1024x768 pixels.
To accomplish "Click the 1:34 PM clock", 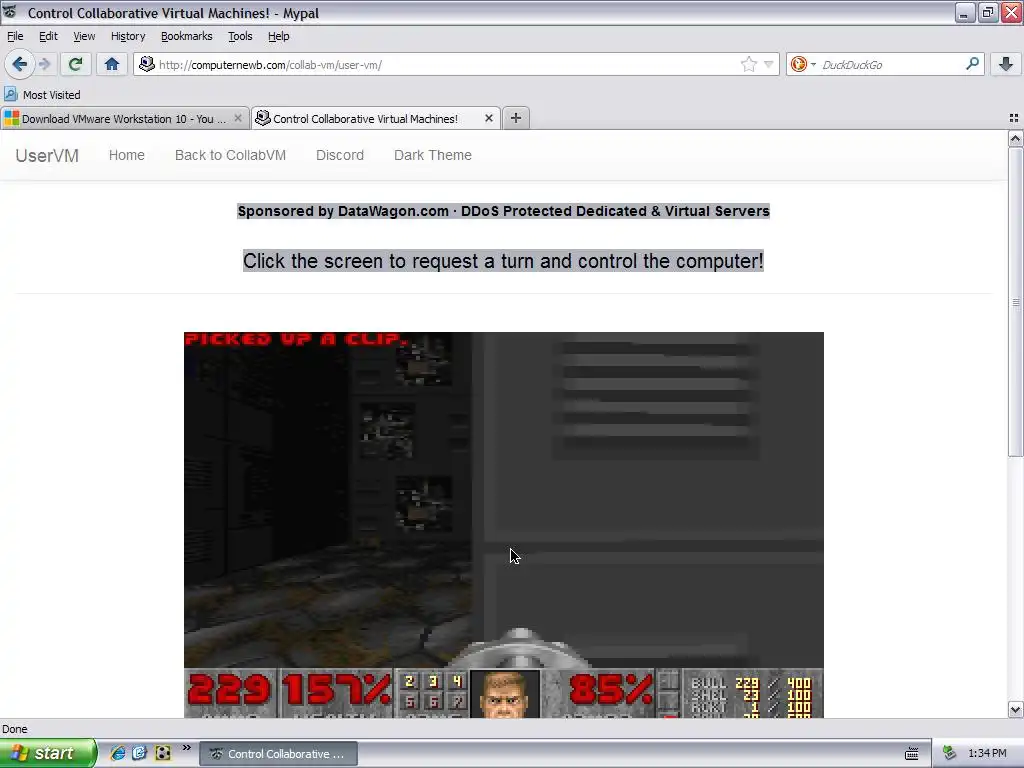I will [987, 754].
